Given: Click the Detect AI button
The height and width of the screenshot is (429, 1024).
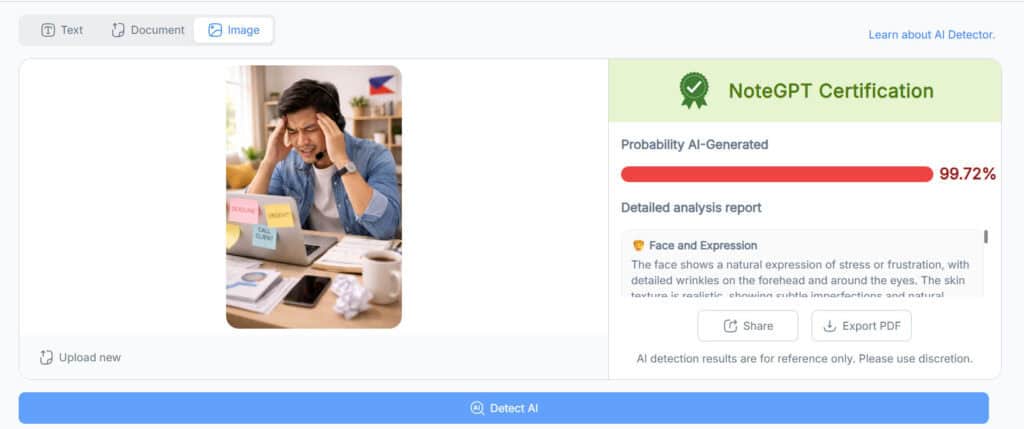Looking at the screenshot, I should (x=504, y=408).
